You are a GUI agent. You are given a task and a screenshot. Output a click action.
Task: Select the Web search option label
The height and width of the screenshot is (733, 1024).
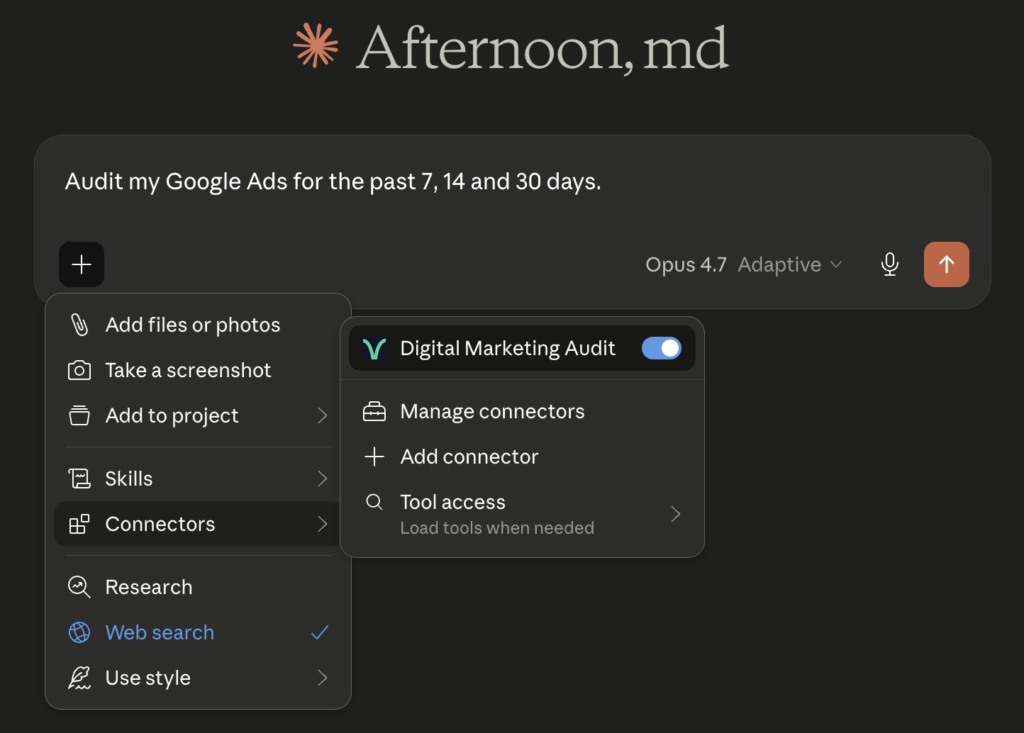(160, 632)
